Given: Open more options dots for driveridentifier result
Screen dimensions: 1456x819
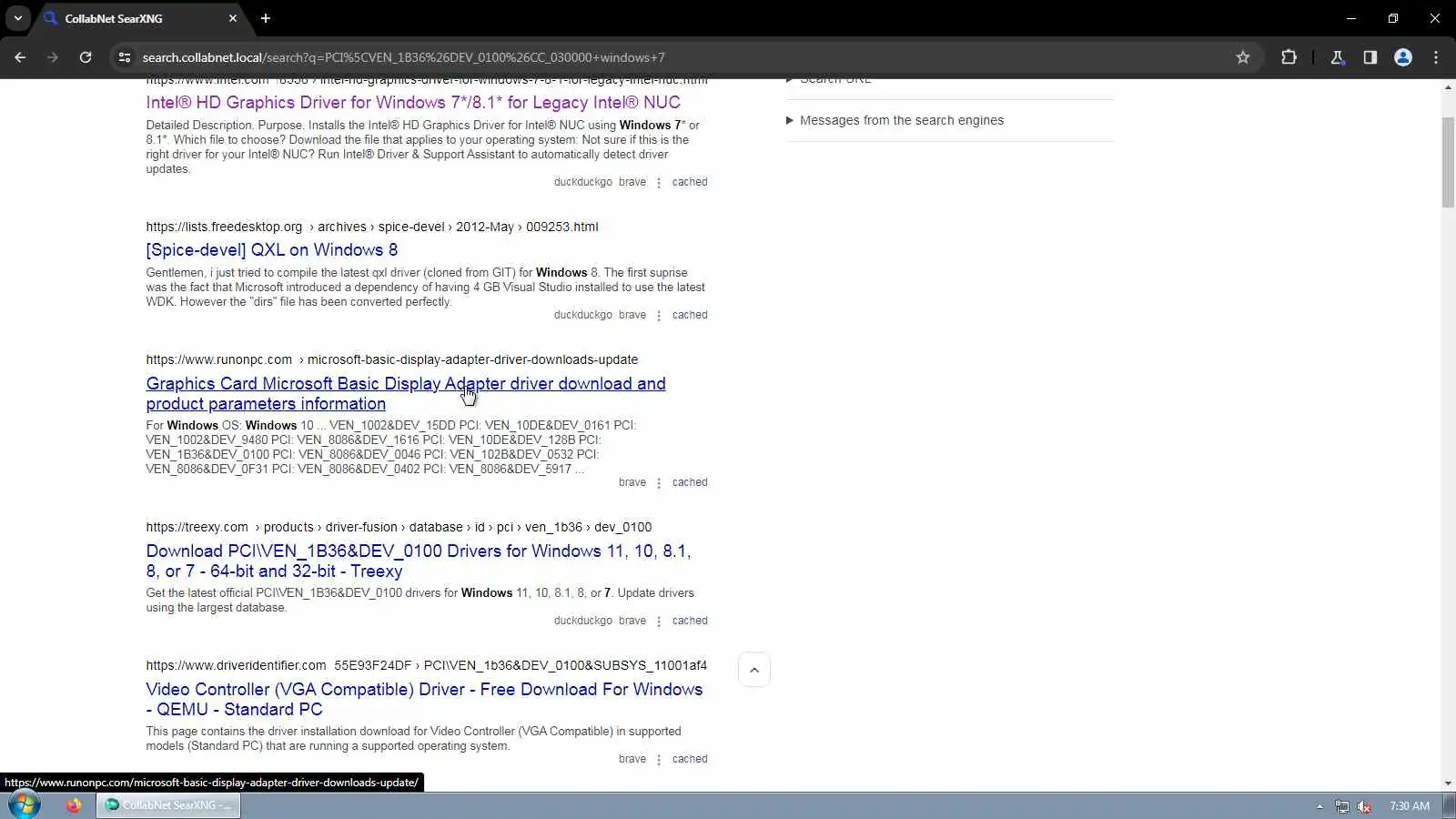Looking at the screenshot, I should [x=659, y=760].
